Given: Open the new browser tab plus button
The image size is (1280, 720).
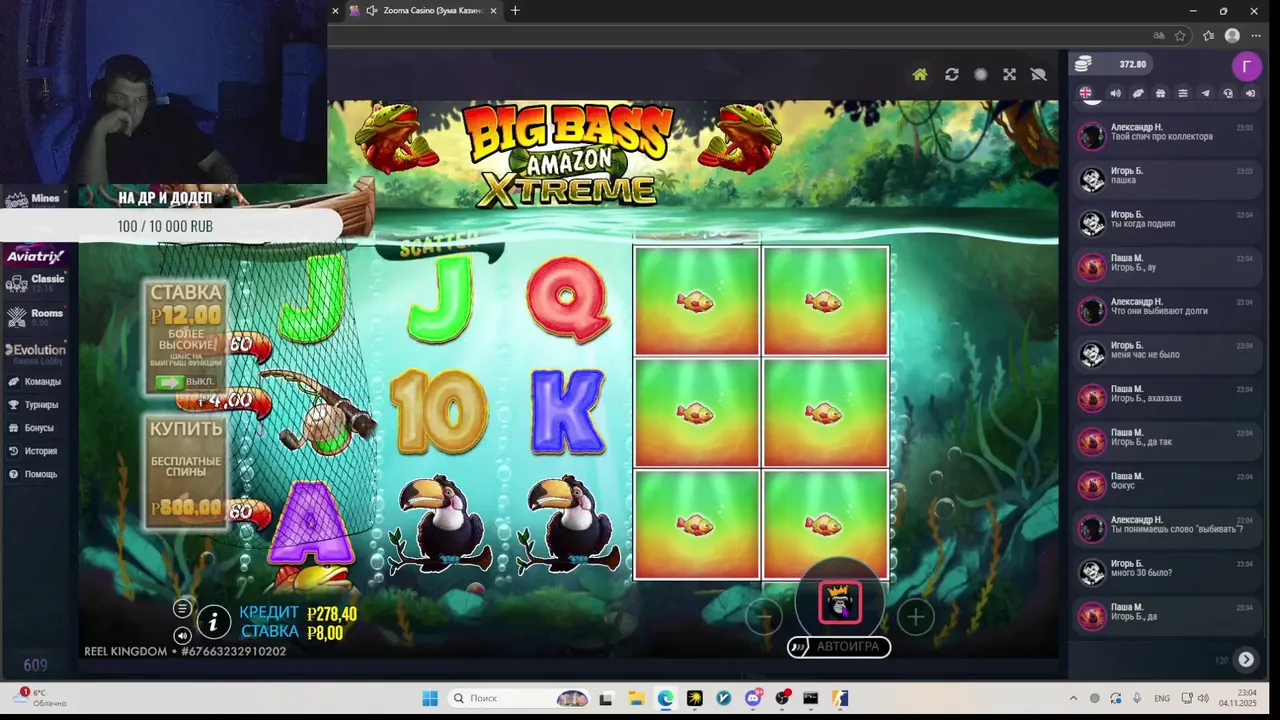Looking at the screenshot, I should pyautogui.click(x=515, y=11).
